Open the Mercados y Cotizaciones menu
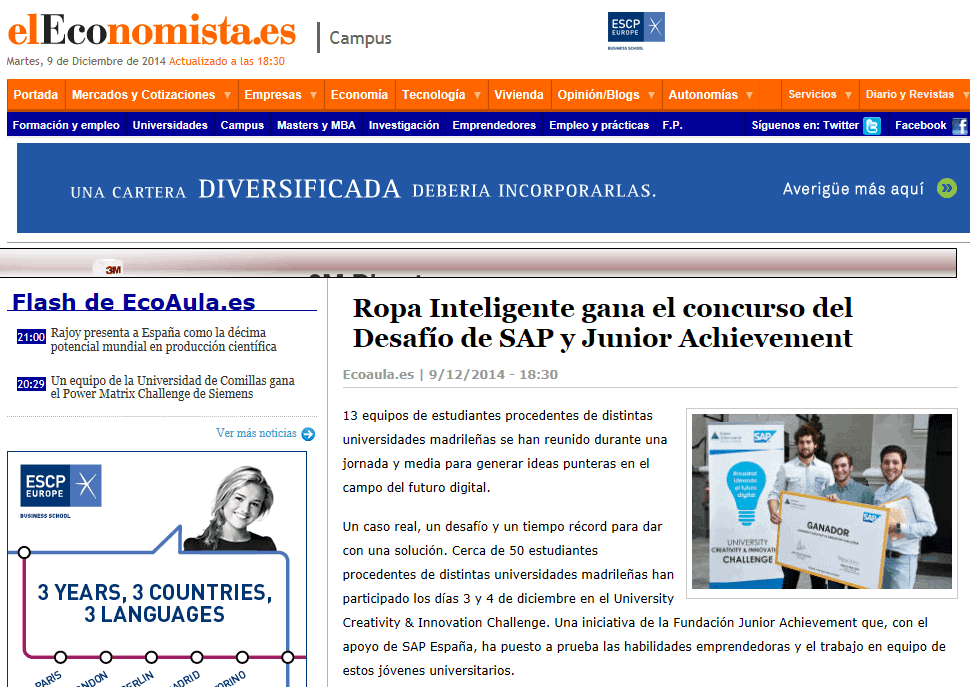970x687 pixels. click(144, 95)
